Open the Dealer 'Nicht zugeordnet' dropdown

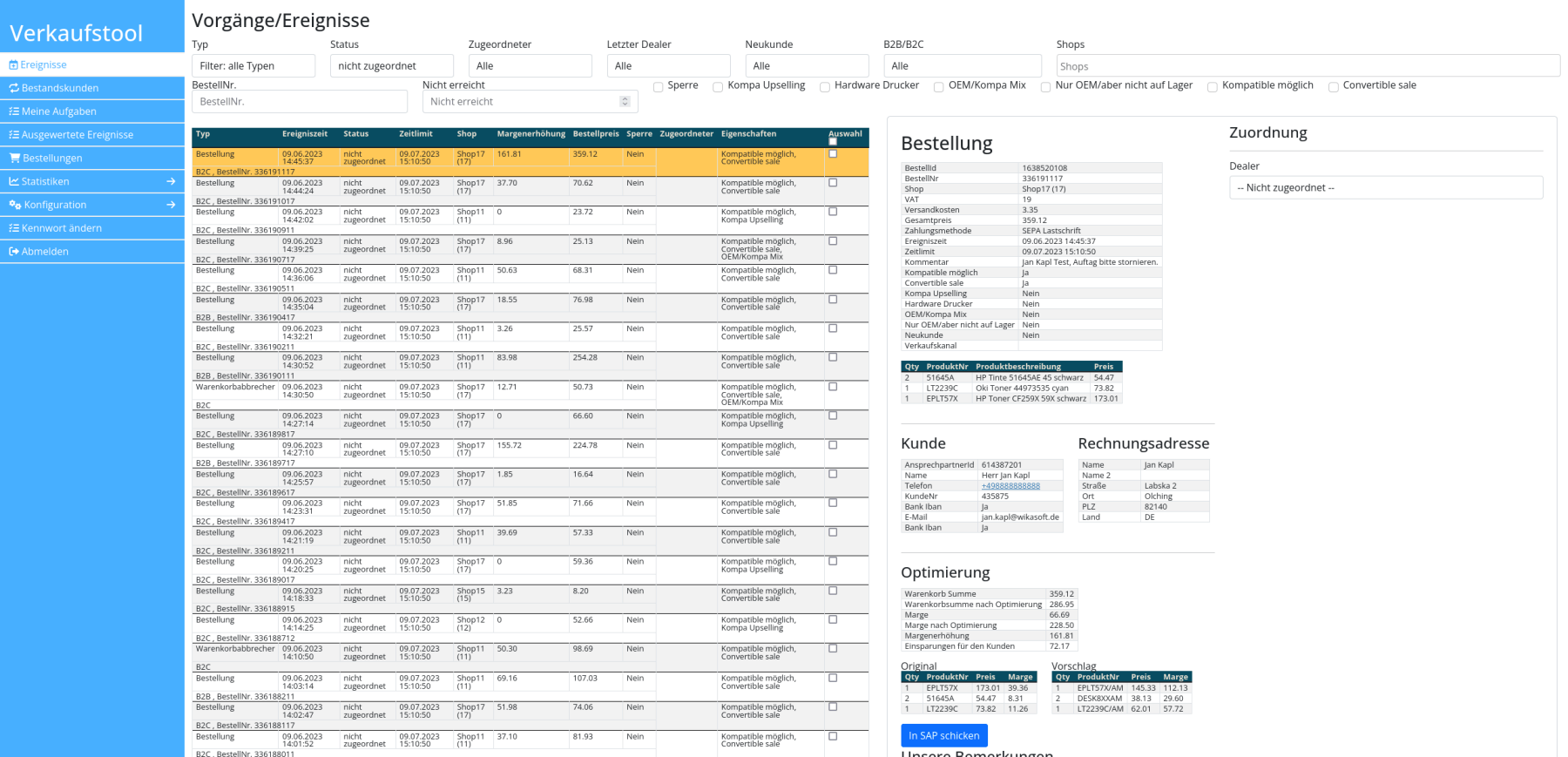(x=1385, y=188)
